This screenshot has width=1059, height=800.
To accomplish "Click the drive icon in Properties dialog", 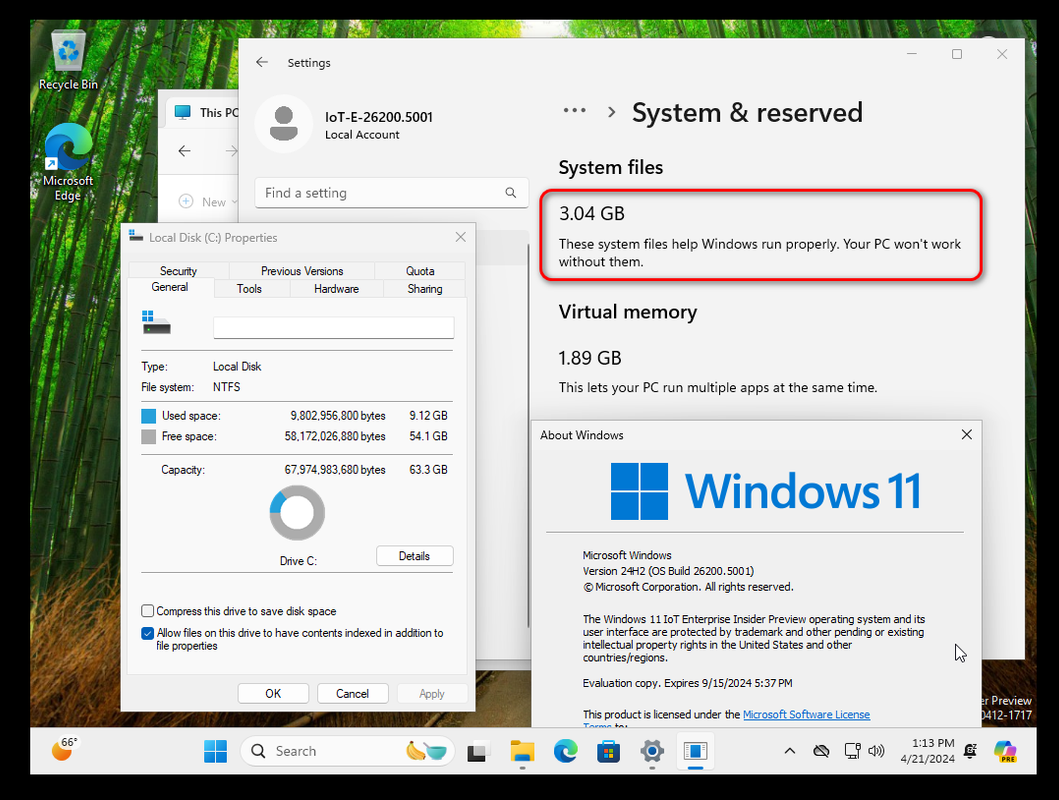I will (x=156, y=323).
